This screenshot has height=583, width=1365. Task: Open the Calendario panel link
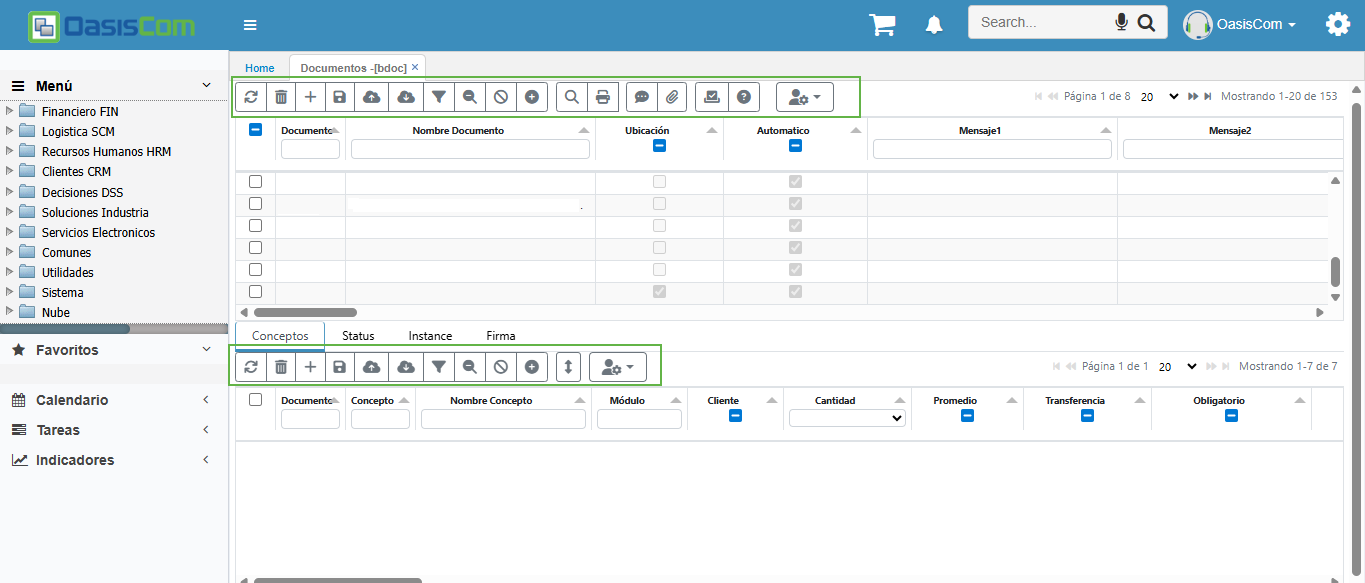(72, 400)
